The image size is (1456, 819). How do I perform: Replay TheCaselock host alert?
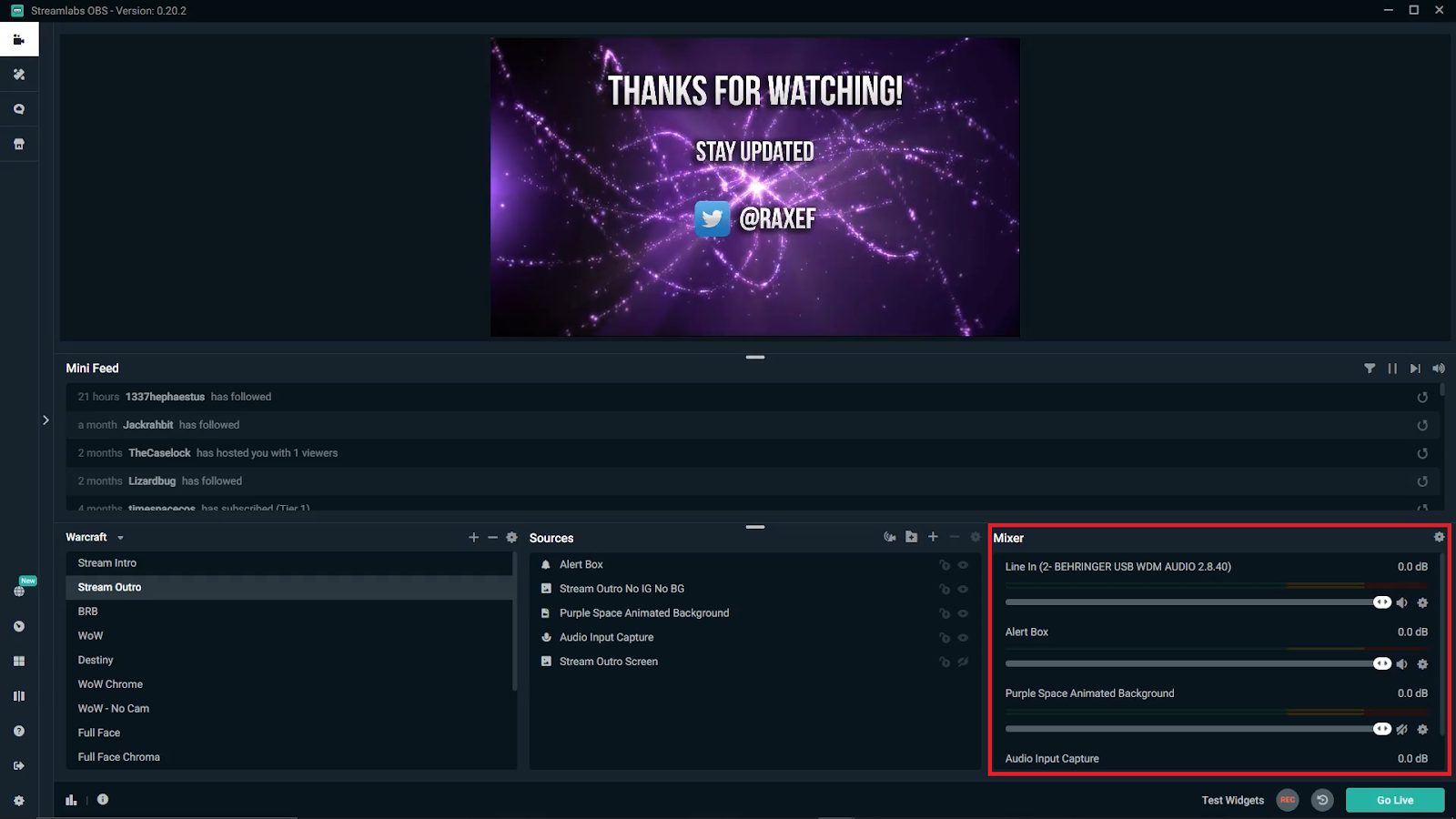tap(1422, 453)
